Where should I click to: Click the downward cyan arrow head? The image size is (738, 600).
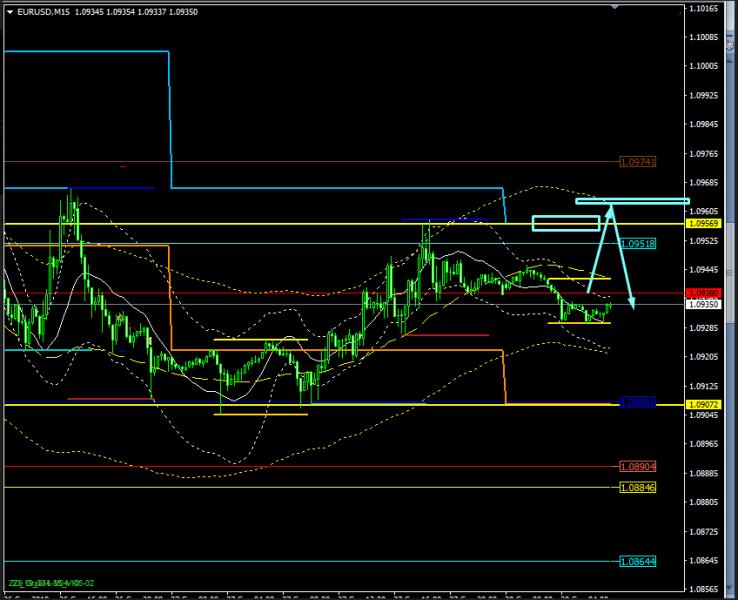[632, 304]
